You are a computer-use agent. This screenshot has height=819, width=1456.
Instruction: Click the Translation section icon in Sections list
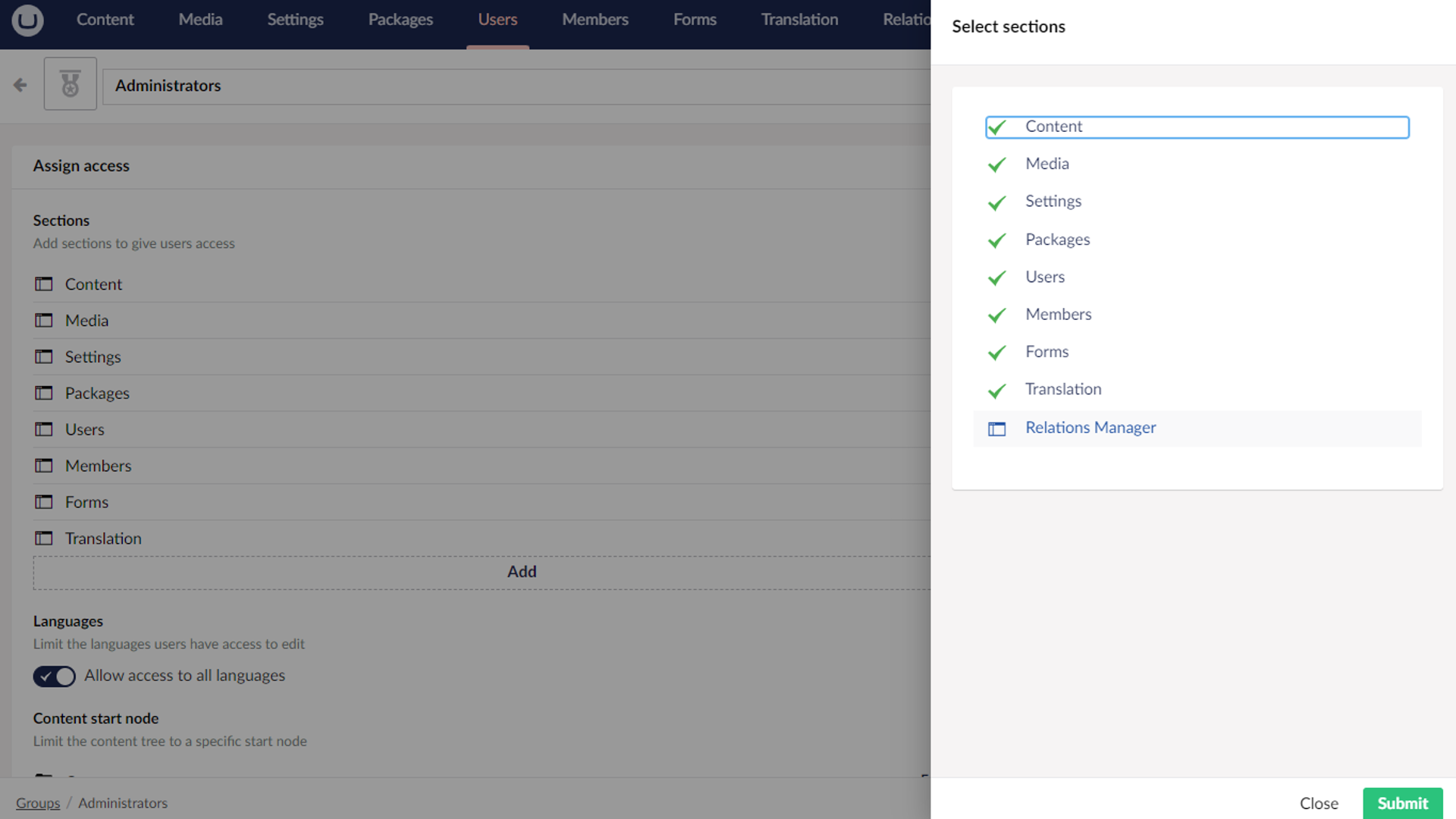click(44, 538)
